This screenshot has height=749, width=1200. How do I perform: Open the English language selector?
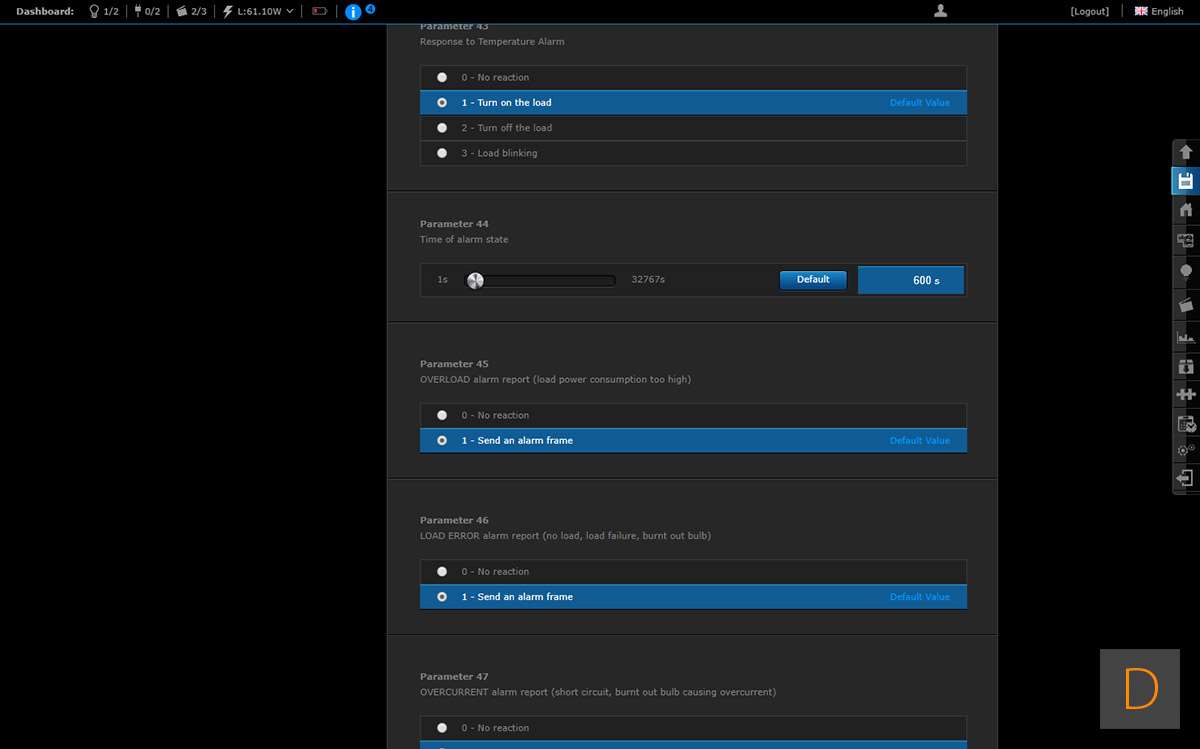pyautogui.click(x=1159, y=12)
